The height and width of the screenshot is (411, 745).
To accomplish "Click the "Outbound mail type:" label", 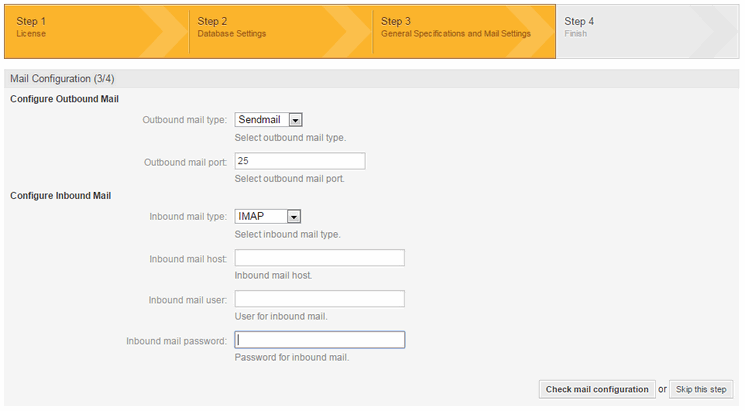I will pos(185,120).
